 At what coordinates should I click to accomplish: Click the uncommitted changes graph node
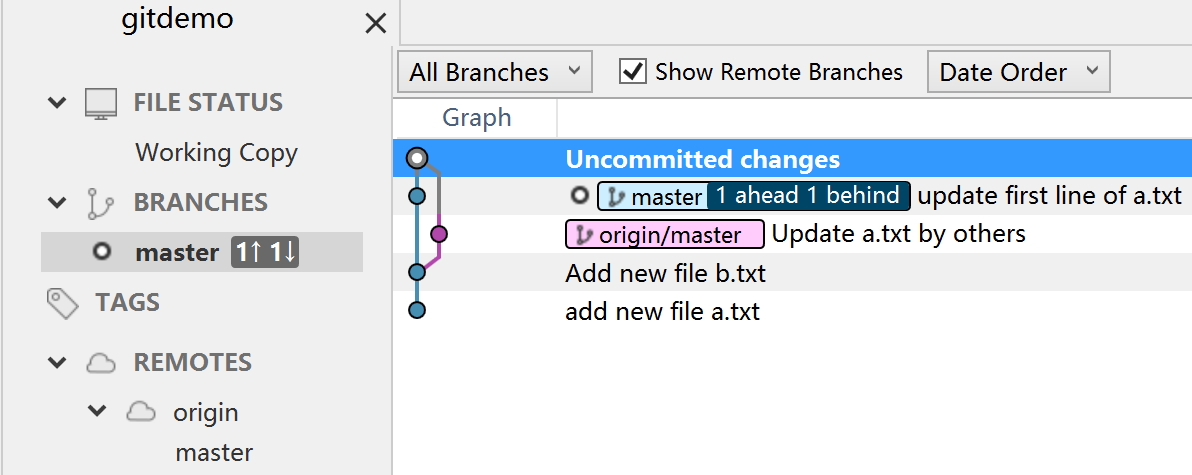pyautogui.click(x=417, y=158)
